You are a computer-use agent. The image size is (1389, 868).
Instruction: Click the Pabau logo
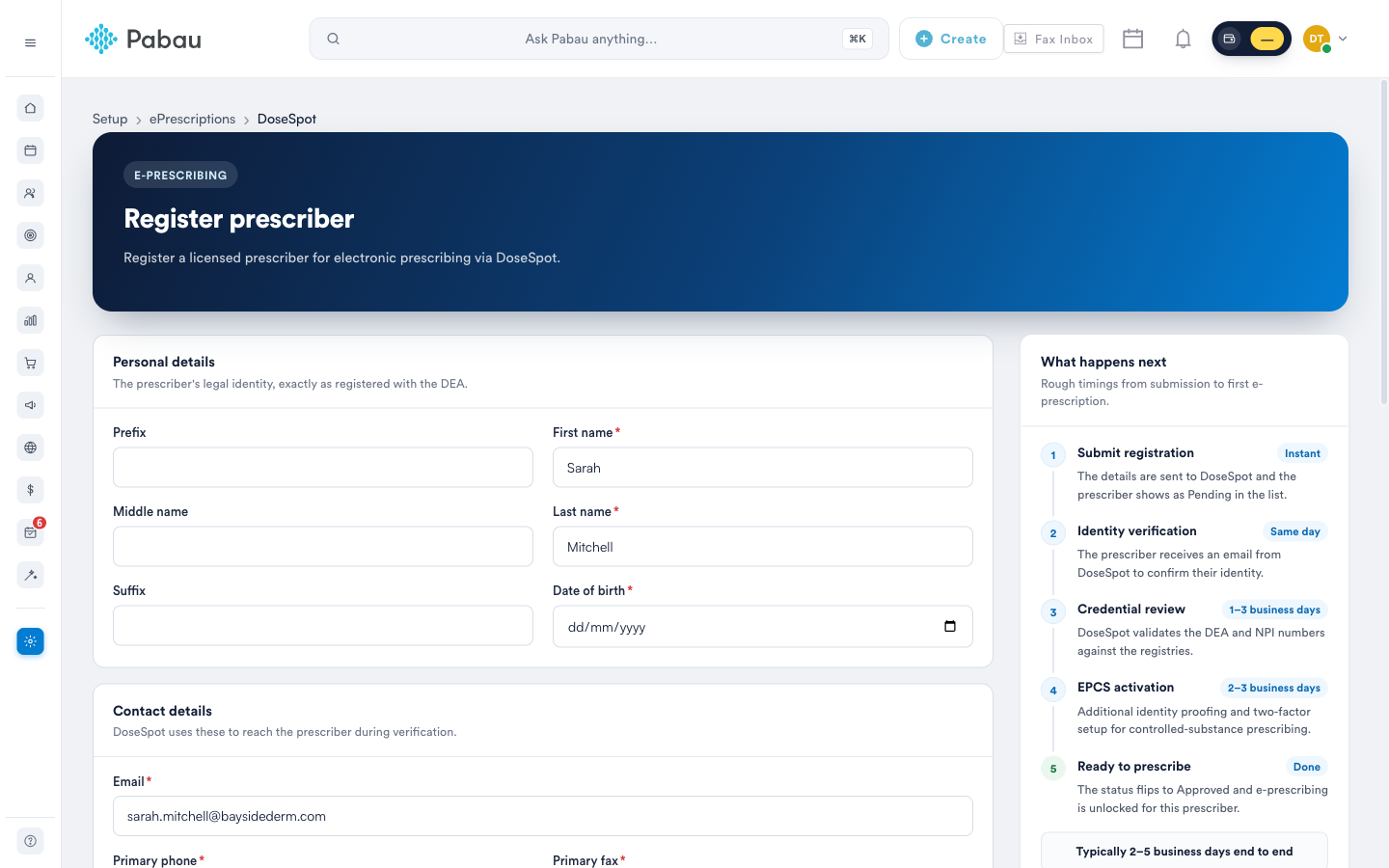[x=143, y=39]
